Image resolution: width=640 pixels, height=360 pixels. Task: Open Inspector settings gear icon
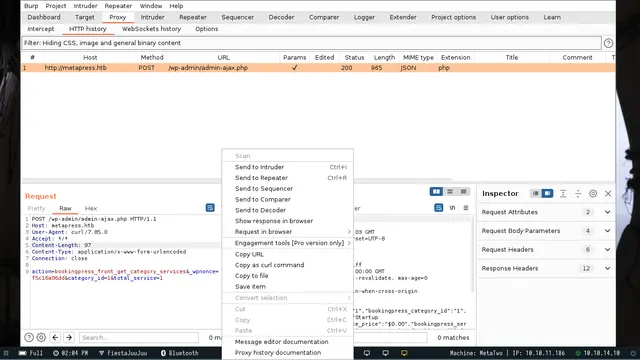593,193
